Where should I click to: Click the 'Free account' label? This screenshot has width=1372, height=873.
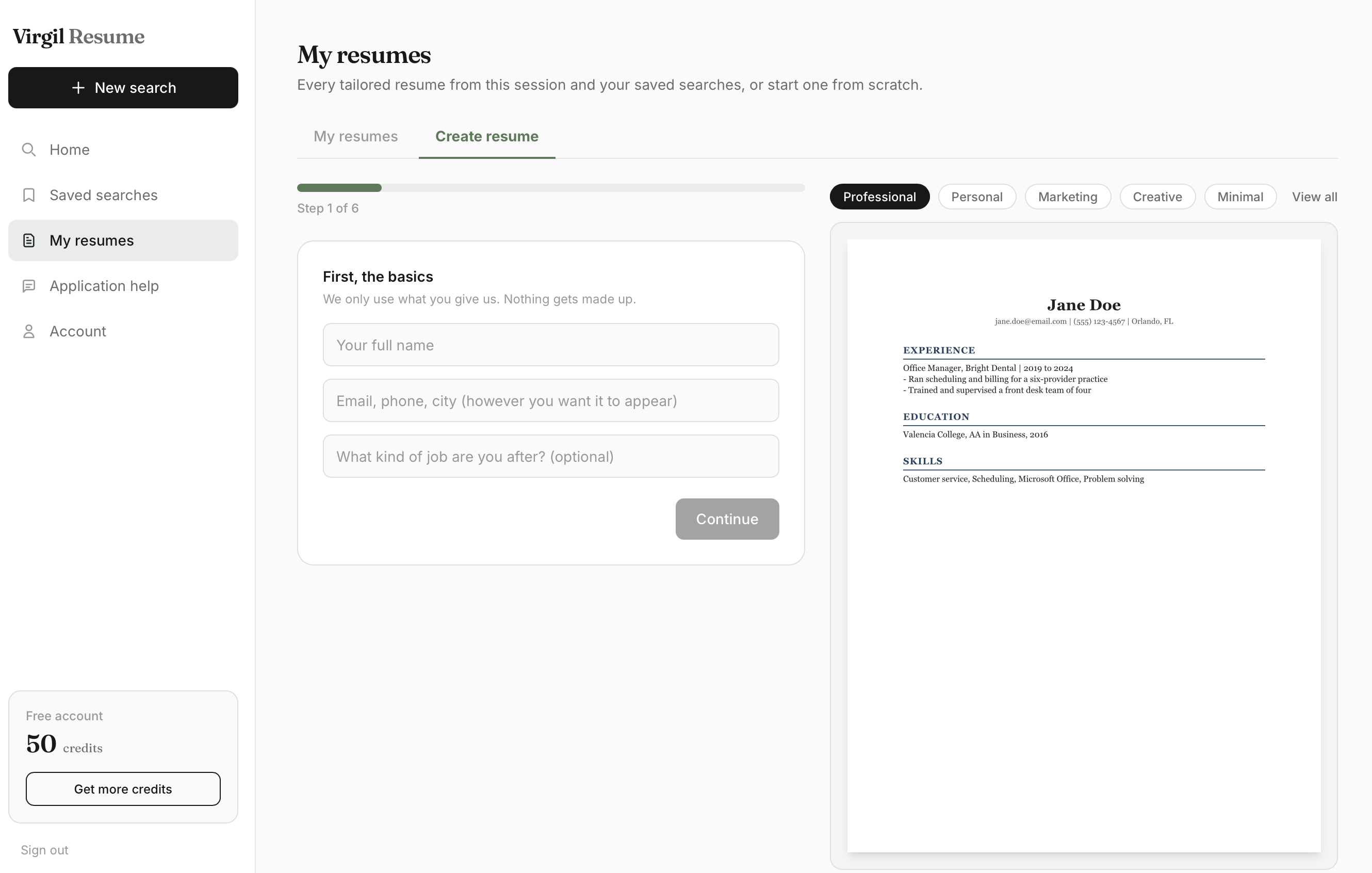64,716
